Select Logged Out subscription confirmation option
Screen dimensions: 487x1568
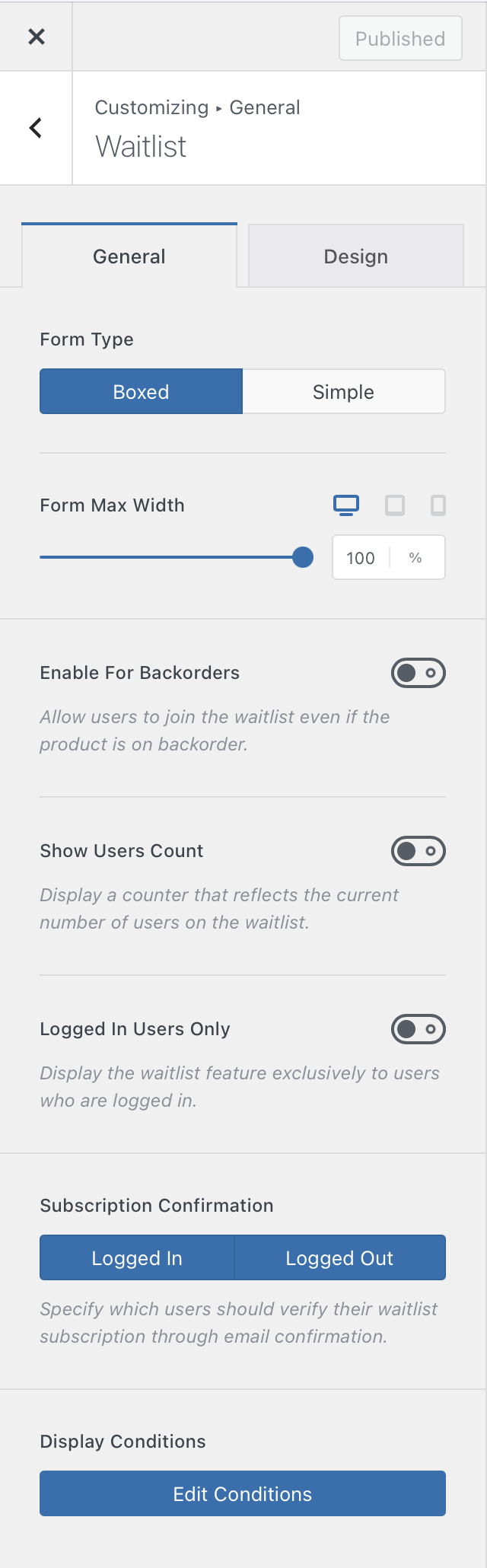point(340,1258)
